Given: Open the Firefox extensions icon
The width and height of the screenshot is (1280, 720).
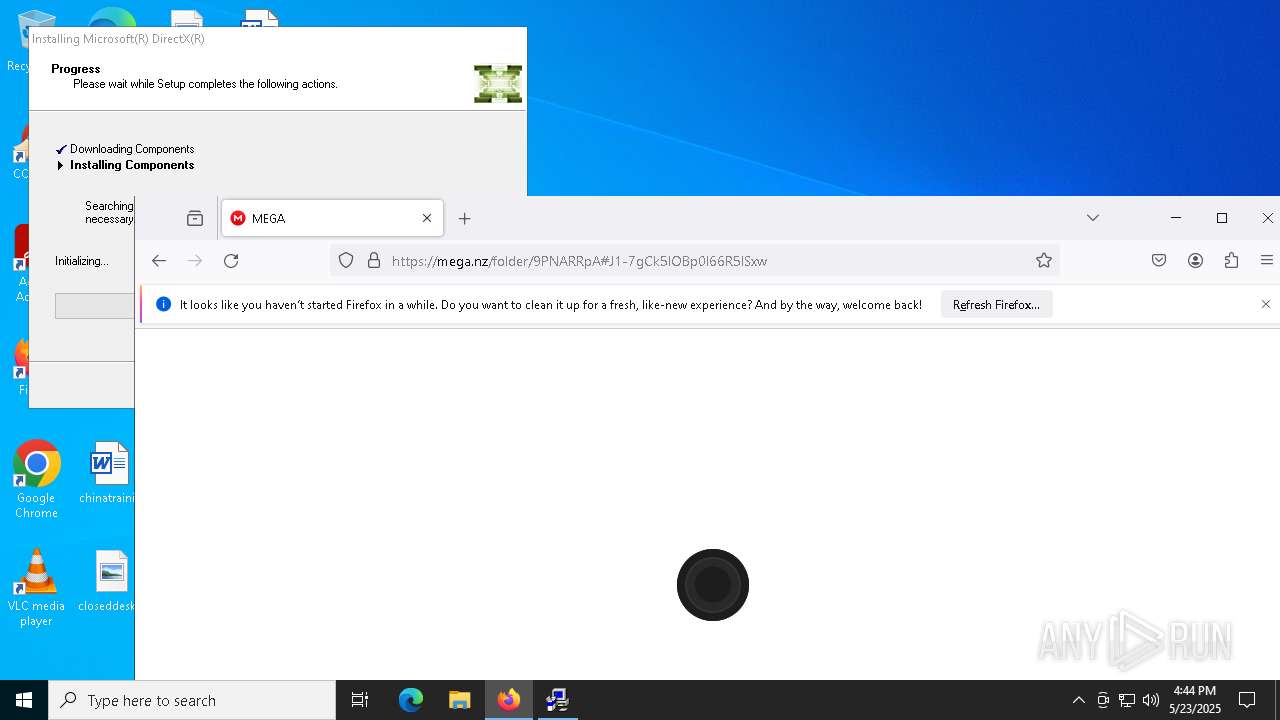Looking at the screenshot, I should [1231, 261].
